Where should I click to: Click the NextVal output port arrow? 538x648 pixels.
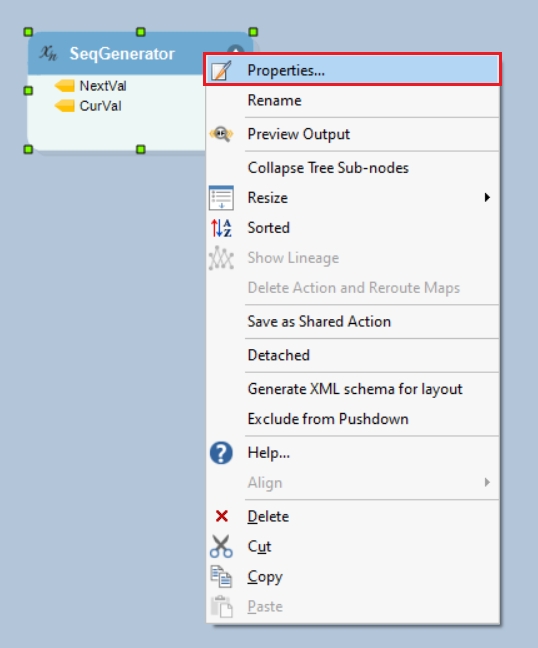[x=64, y=86]
